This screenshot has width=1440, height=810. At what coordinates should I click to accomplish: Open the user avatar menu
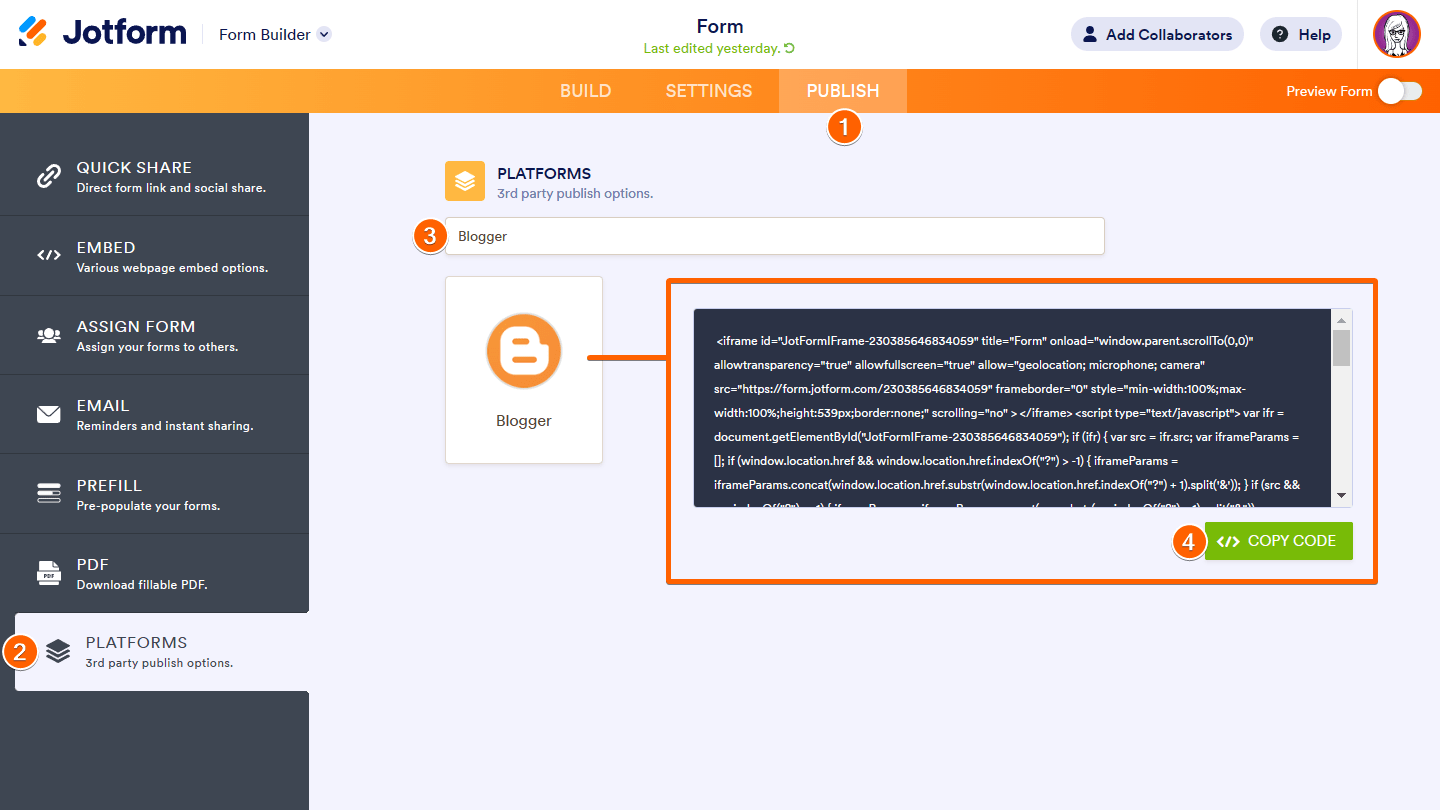(x=1397, y=35)
